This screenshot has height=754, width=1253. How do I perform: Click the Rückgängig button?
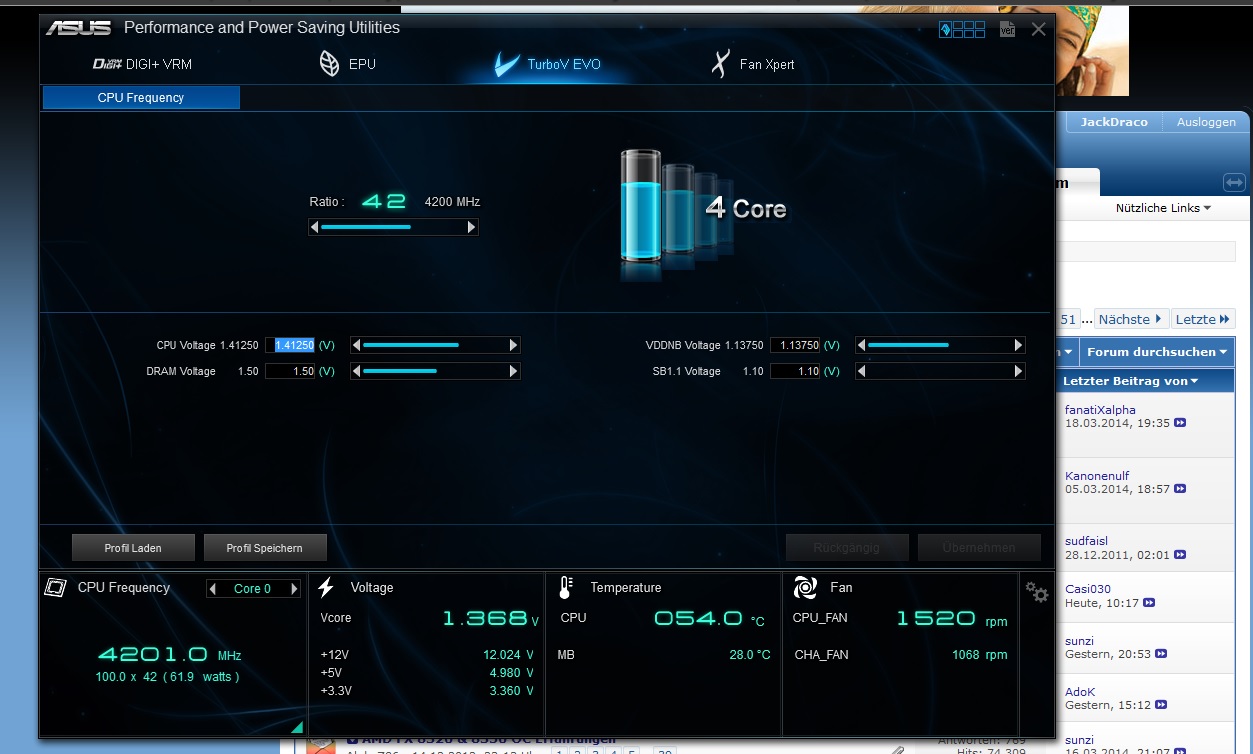click(x=846, y=548)
